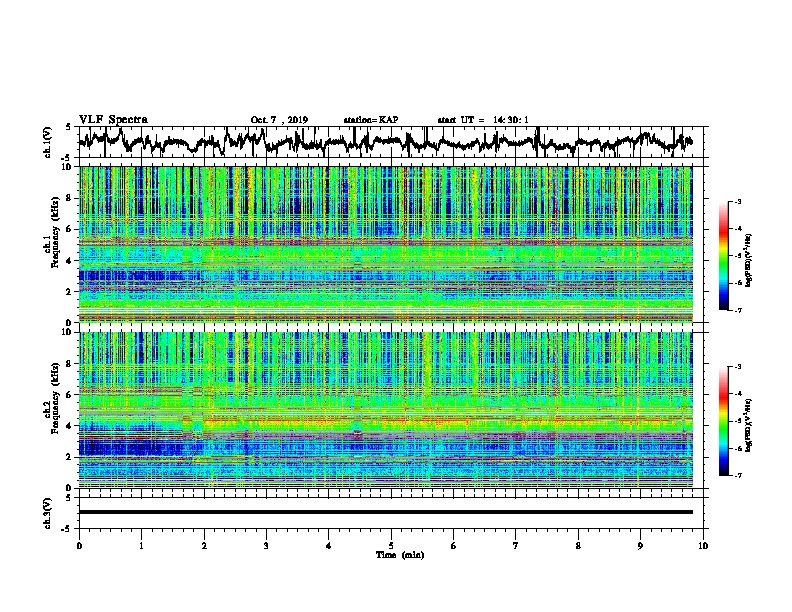Click the "ch.3(V)" waveform axis label
Image resolution: width=792 pixels, height=612 pixels.
pyautogui.click(x=48, y=513)
